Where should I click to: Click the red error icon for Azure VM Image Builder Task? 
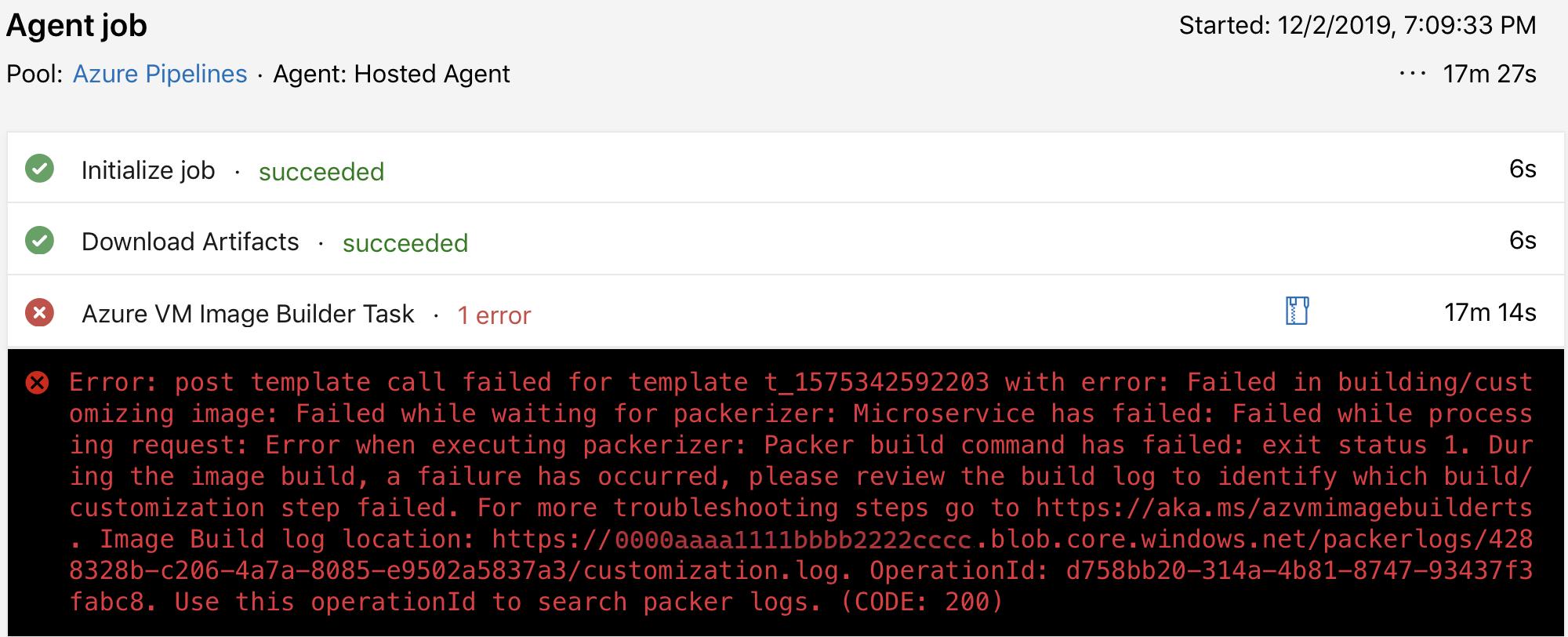pos(39,311)
